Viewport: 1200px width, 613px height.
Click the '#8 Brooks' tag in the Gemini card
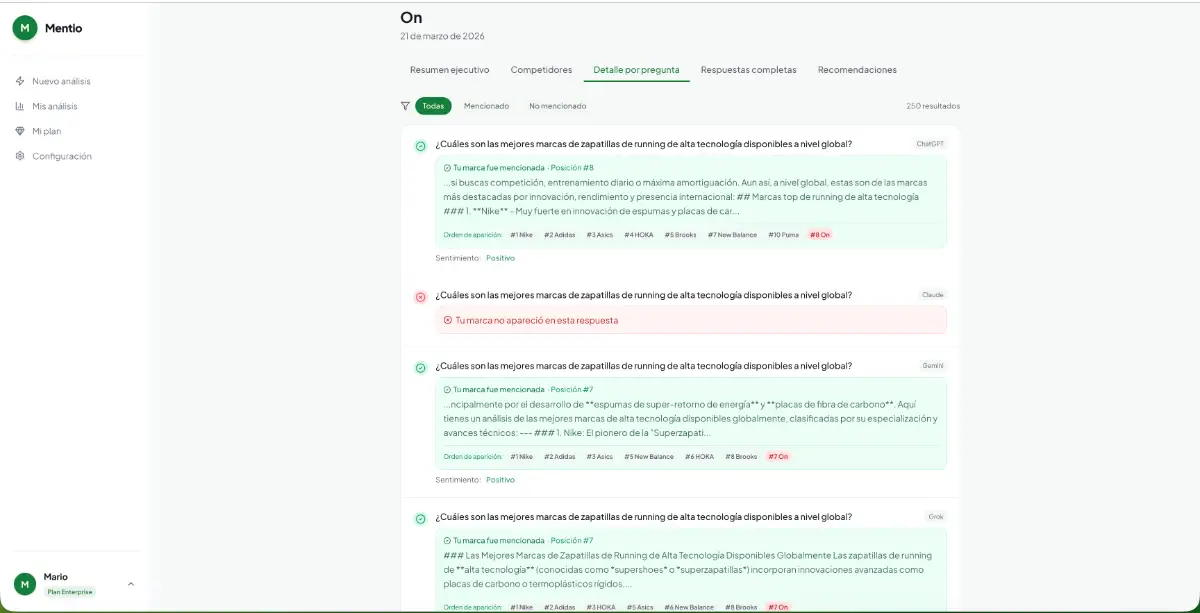(741, 457)
